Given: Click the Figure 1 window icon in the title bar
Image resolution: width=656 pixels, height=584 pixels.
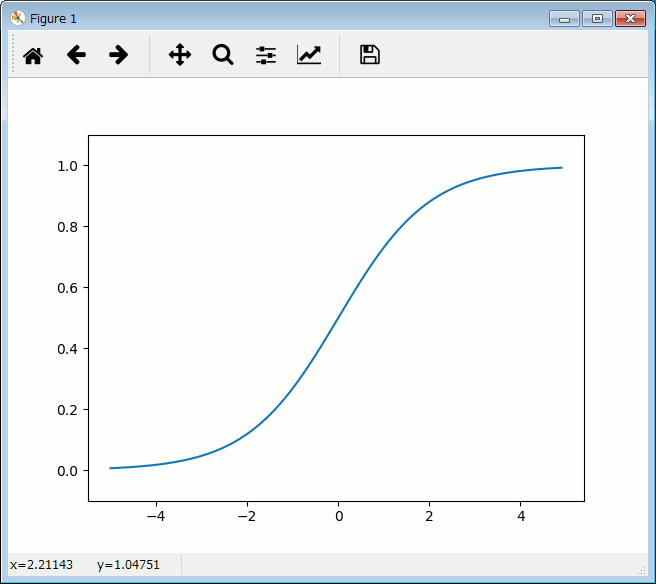Looking at the screenshot, I should [17, 18].
